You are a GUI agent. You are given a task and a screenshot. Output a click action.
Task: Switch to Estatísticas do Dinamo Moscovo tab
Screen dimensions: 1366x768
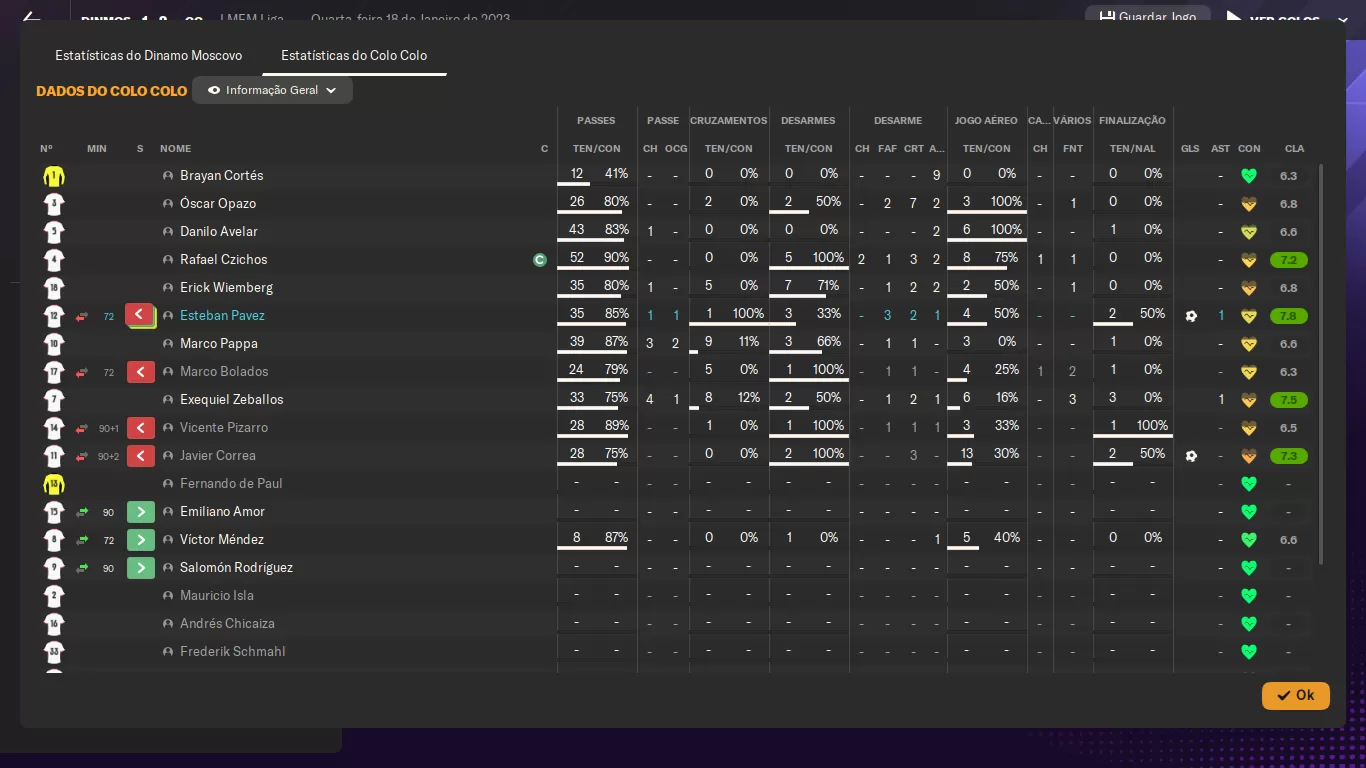click(148, 56)
